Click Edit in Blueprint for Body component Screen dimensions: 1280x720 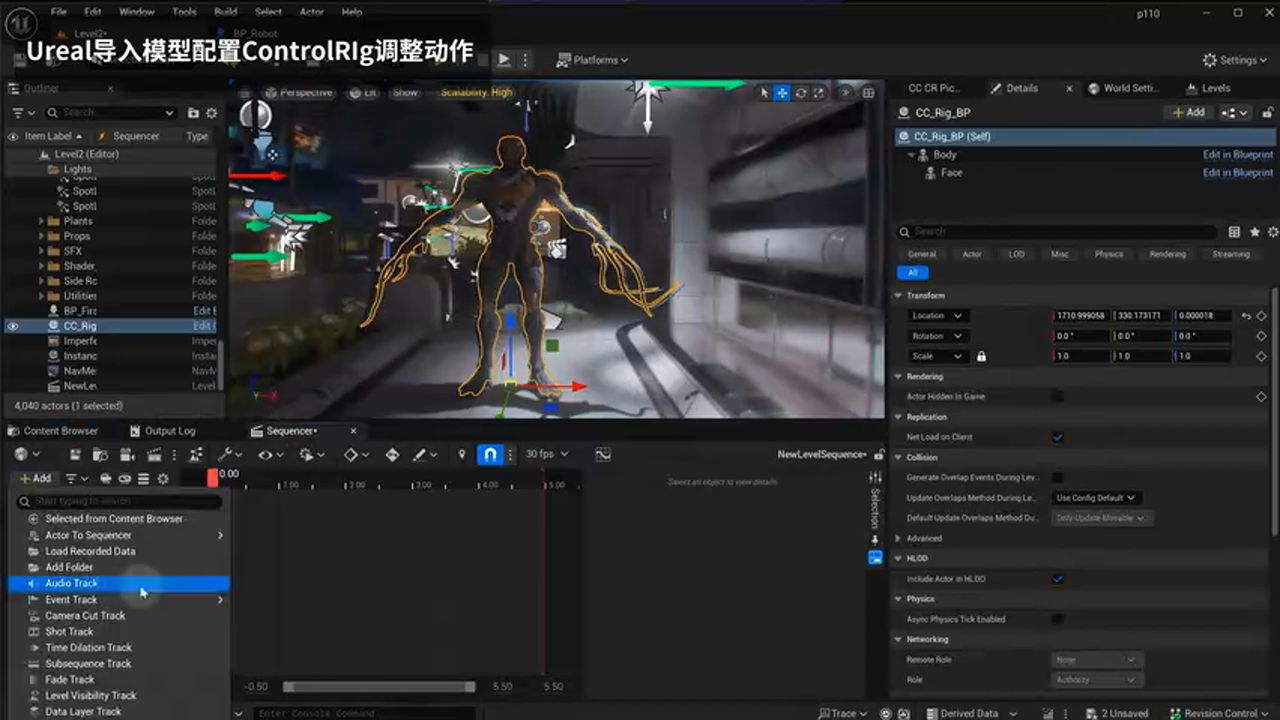pos(1237,155)
